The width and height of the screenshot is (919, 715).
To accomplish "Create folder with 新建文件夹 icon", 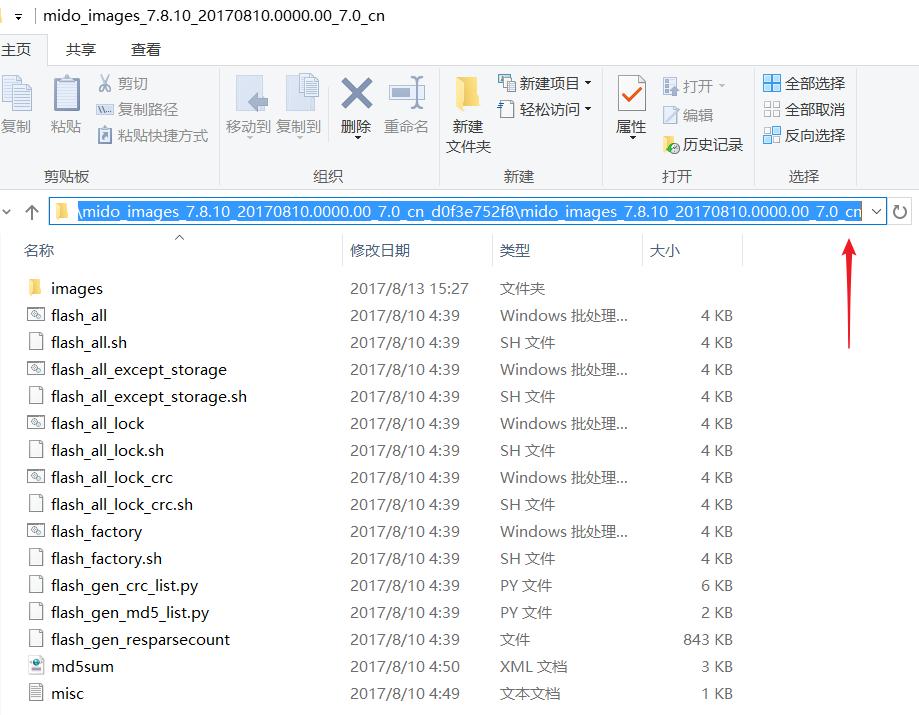I will click(x=466, y=110).
